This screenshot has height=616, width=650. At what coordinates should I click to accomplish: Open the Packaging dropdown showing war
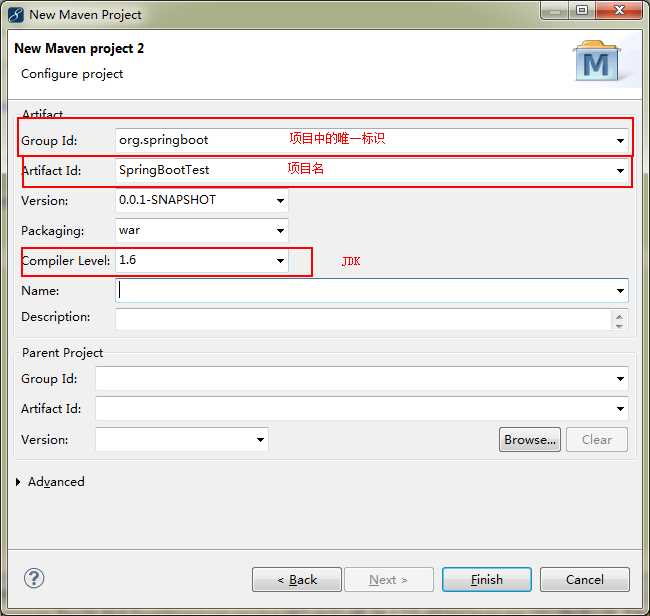coord(280,230)
